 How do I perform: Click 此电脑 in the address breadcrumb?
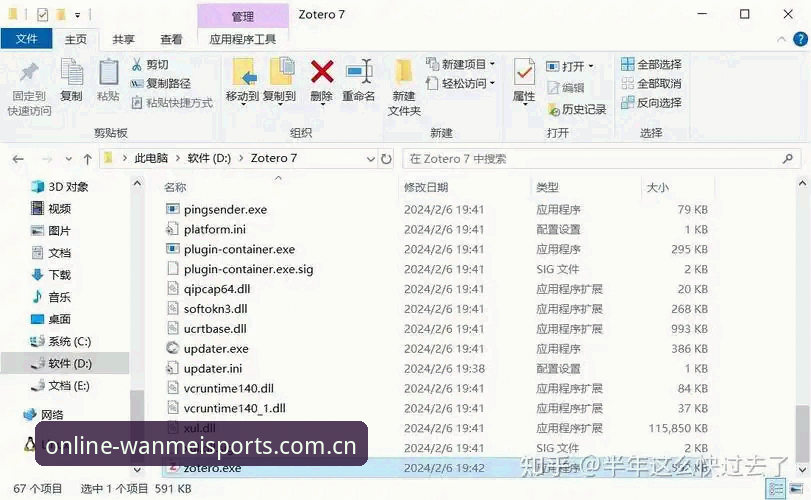151,158
